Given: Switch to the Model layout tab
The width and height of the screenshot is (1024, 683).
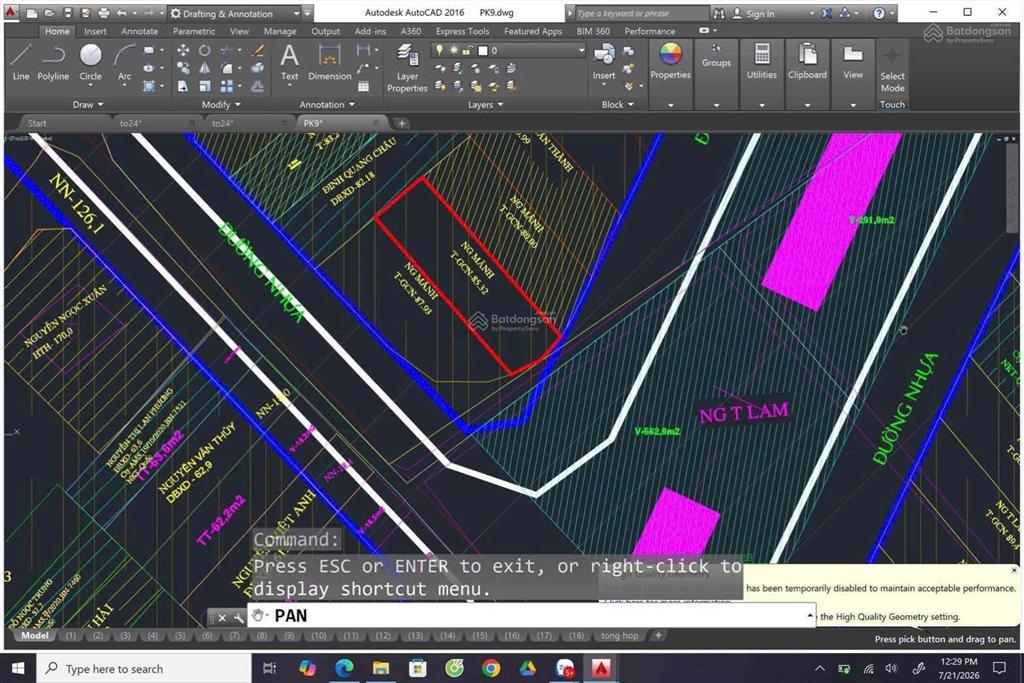Looking at the screenshot, I should pos(35,635).
